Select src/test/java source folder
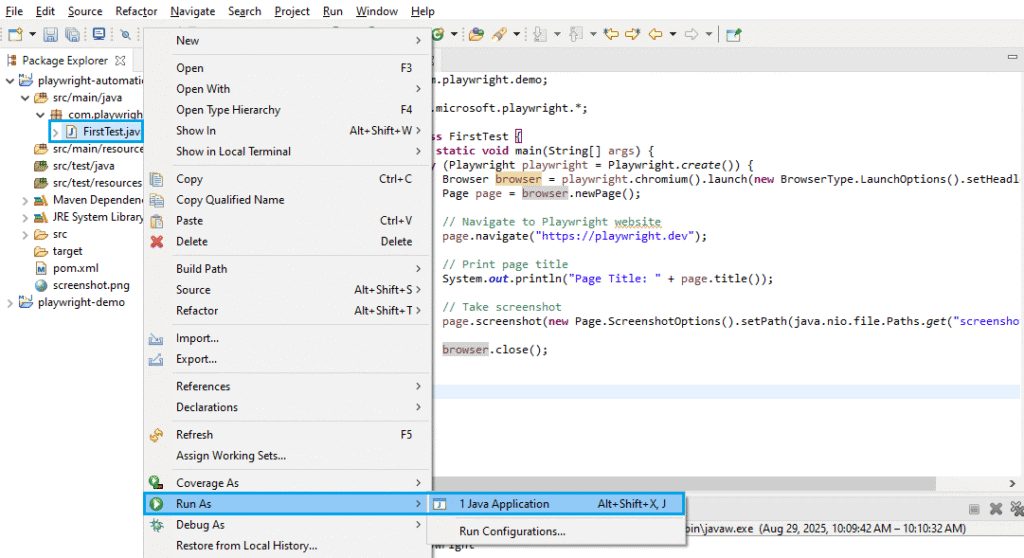 (x=84, y=166)
